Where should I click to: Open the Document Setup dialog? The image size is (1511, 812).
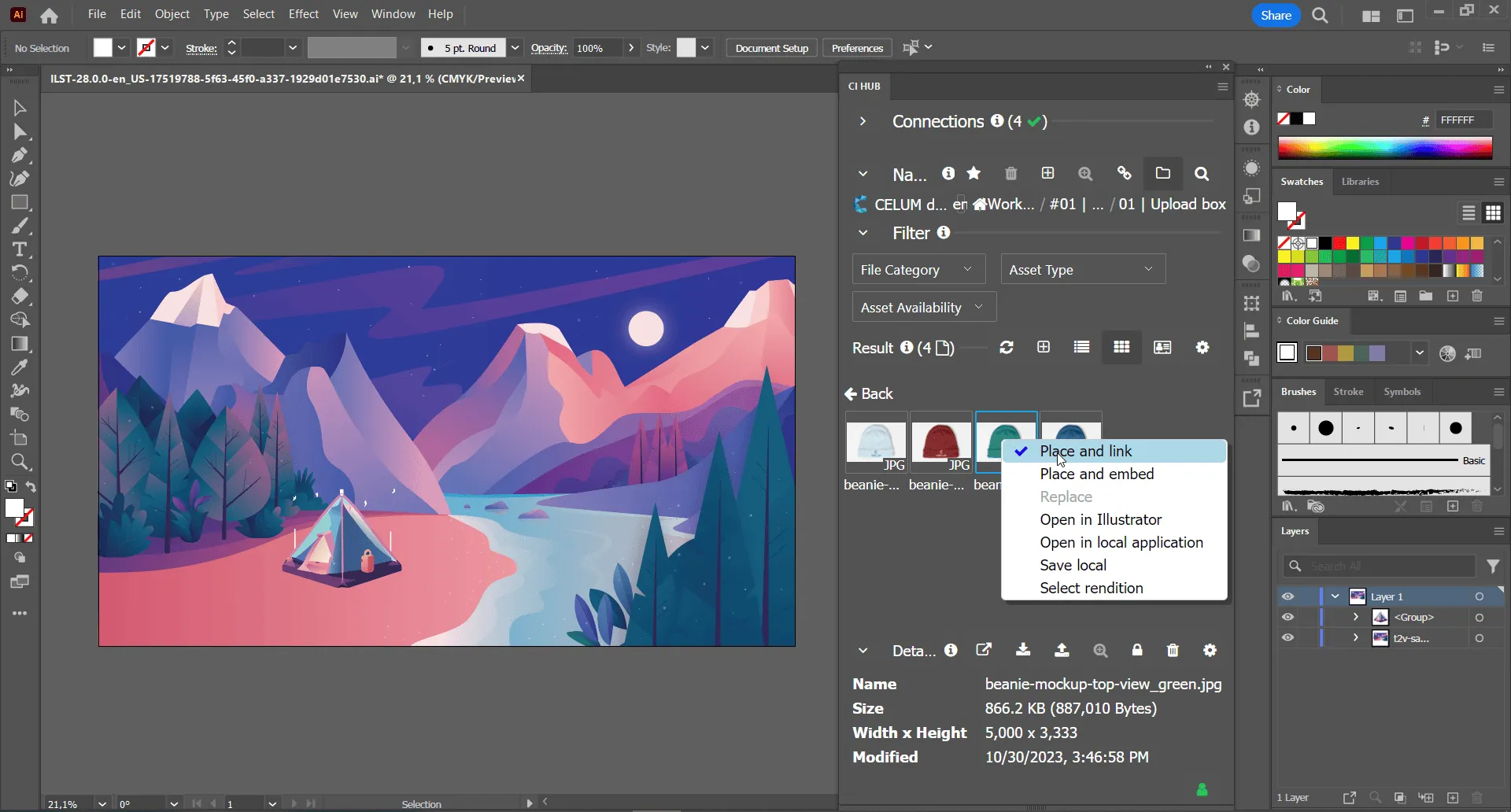(770, 47)
